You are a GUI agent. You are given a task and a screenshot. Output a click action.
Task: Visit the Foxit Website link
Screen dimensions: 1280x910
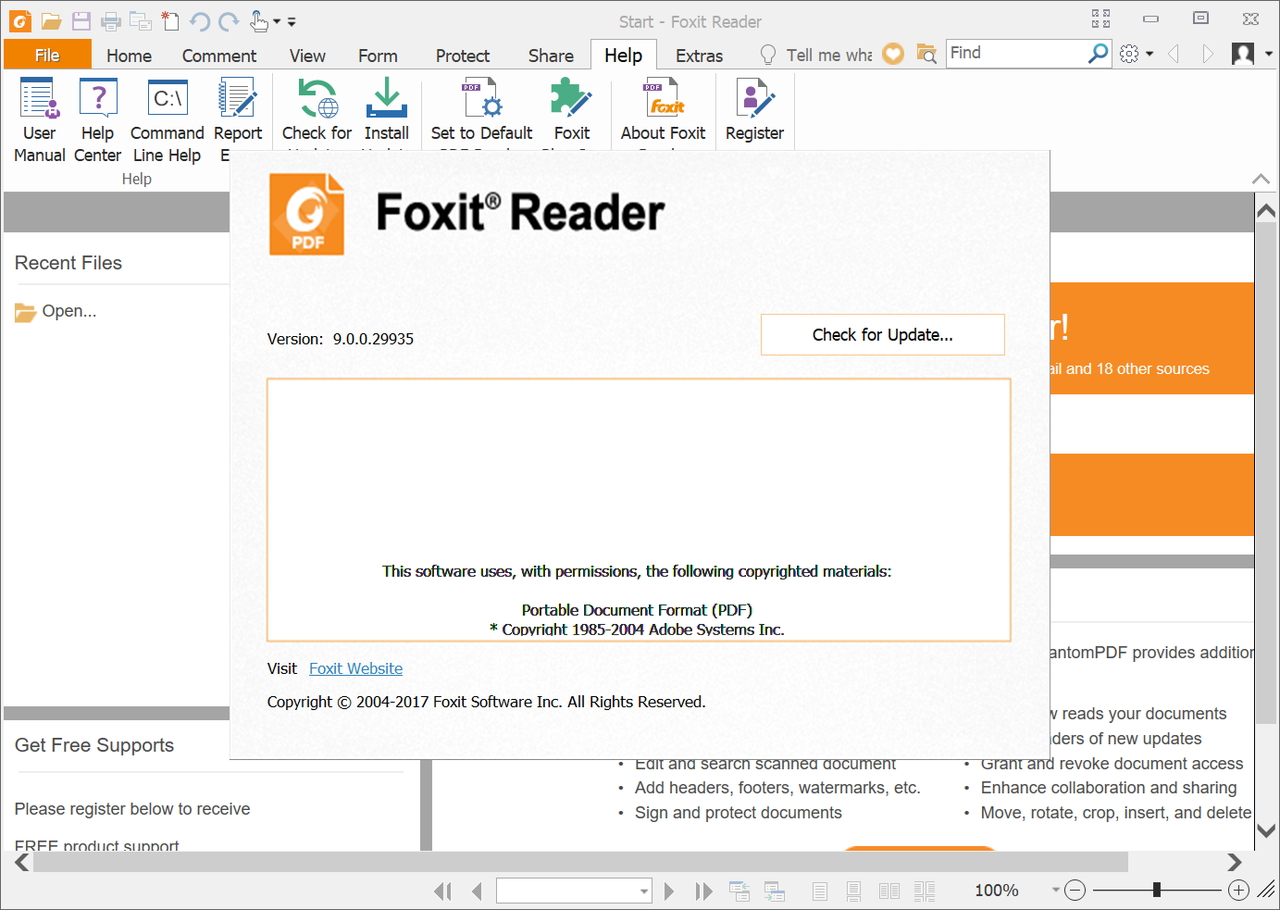(x=355, y=668)
